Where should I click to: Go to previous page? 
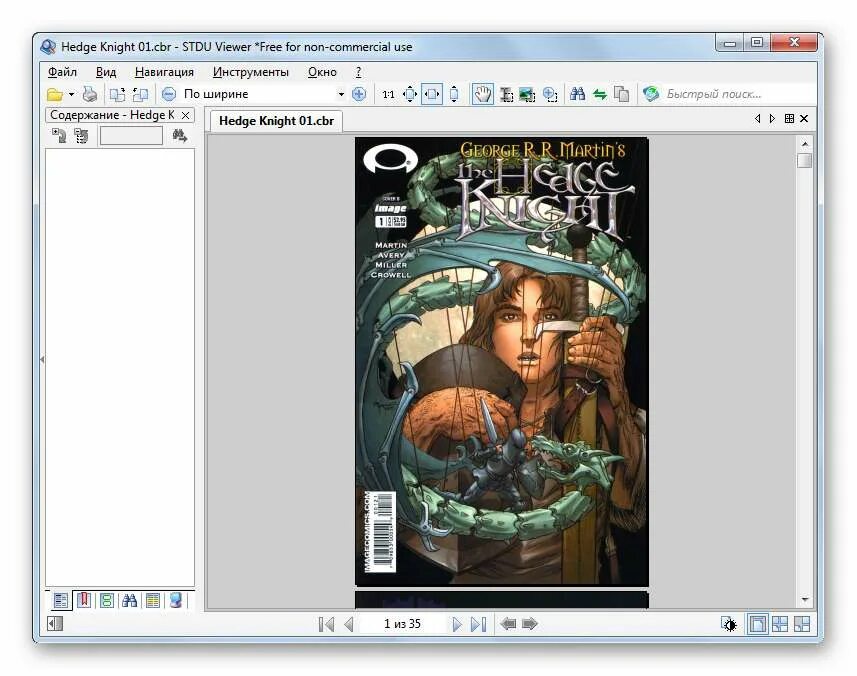349,624
